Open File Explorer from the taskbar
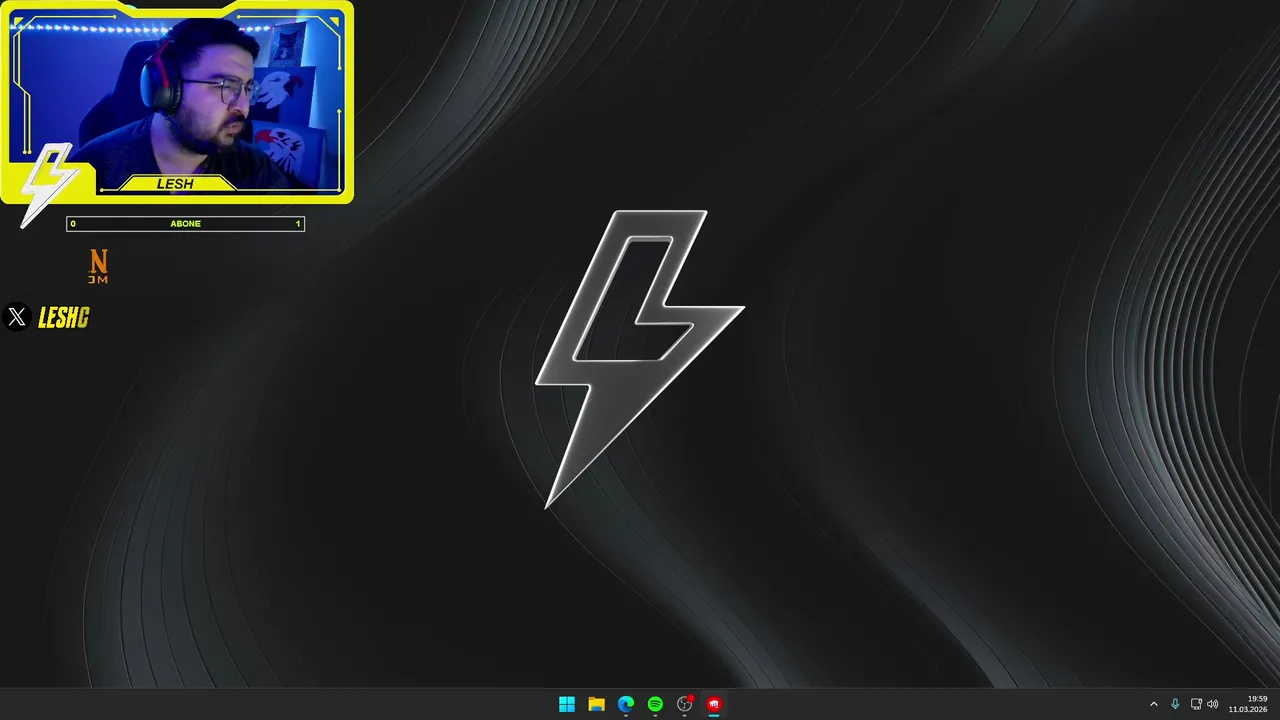The image size is (1280, 720). pyautogui.click(x=596, y=704)
